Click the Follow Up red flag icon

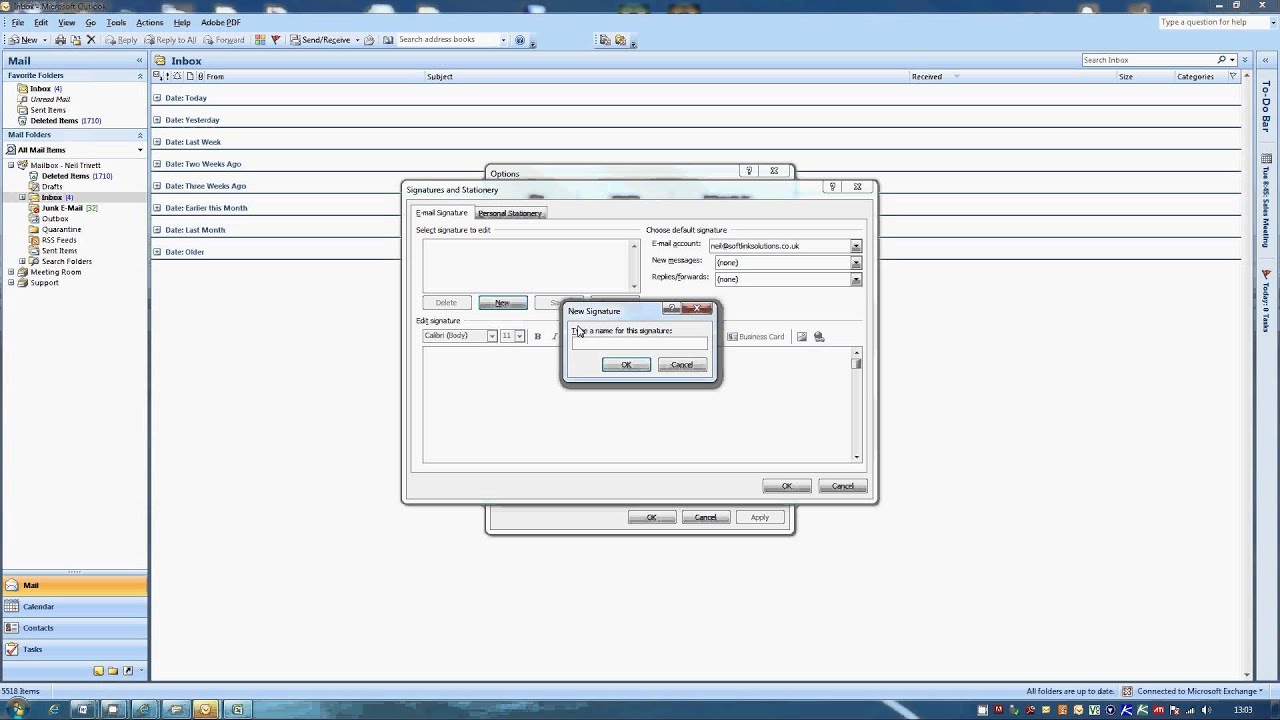(x=276, y=40)
